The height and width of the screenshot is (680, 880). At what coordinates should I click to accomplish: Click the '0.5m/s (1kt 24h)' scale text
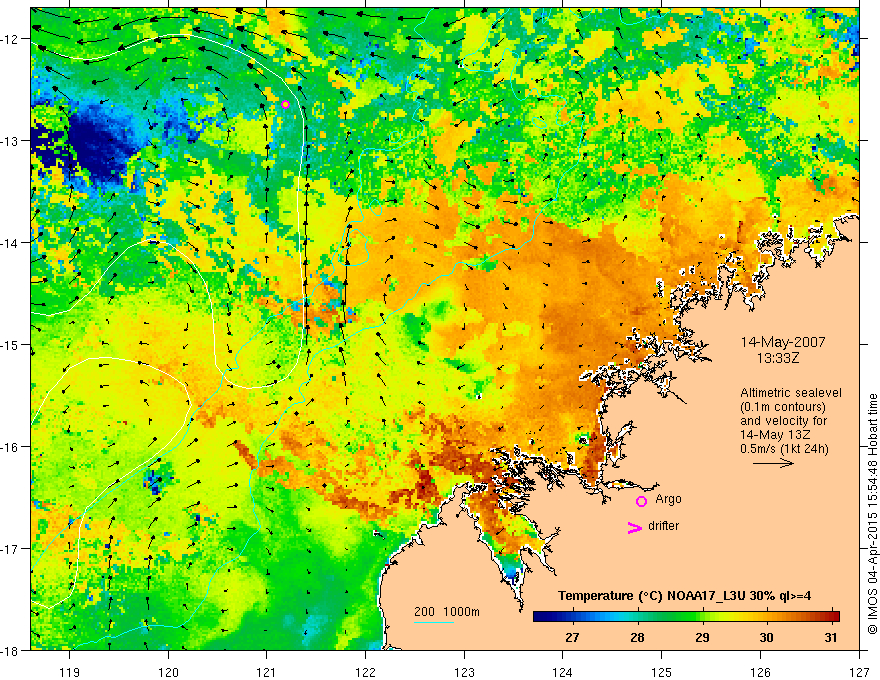coord(784,449)
